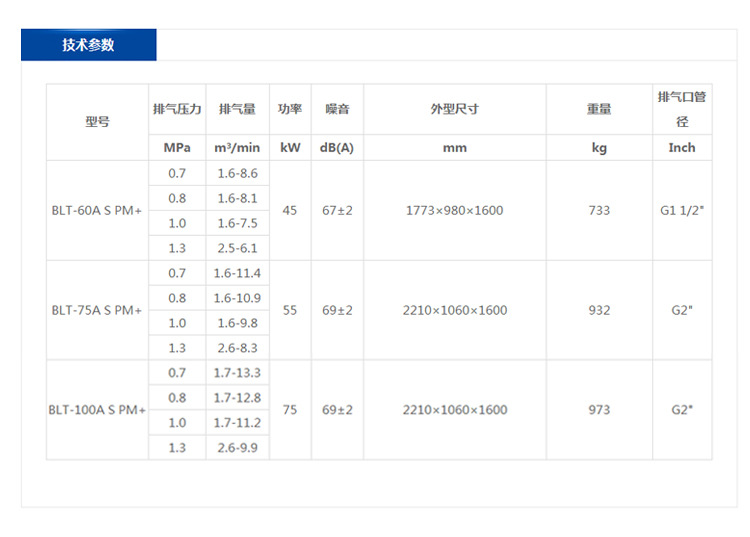Click the 1.6-11.4 air flow value
Viewport: 750px width, 537px height.
(237, 273)
